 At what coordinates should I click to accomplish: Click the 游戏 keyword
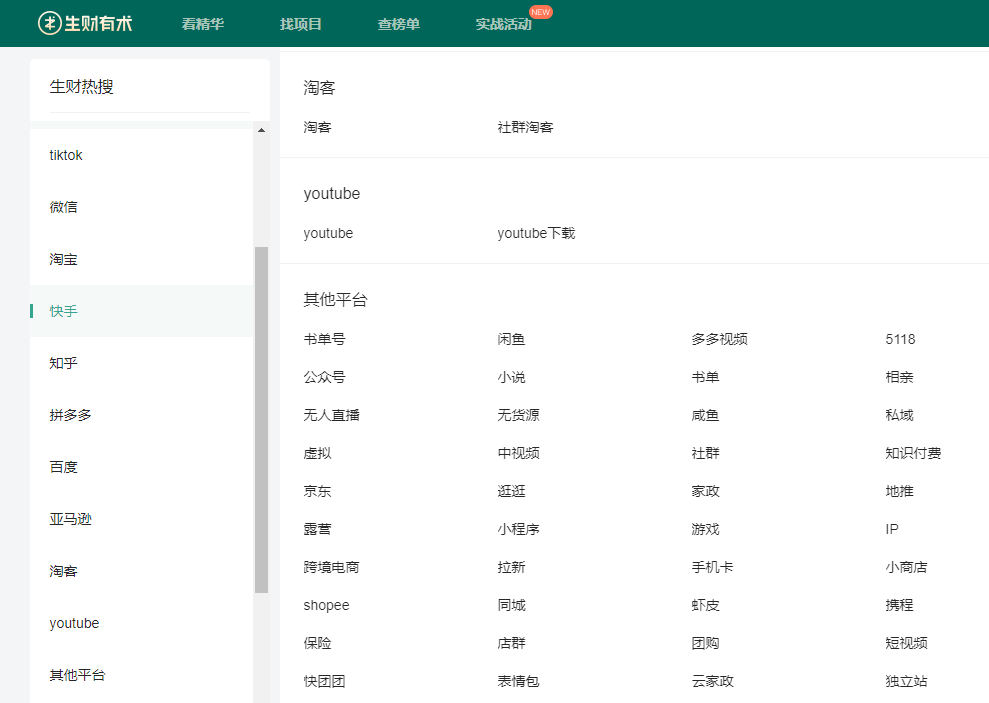point(705,529)
